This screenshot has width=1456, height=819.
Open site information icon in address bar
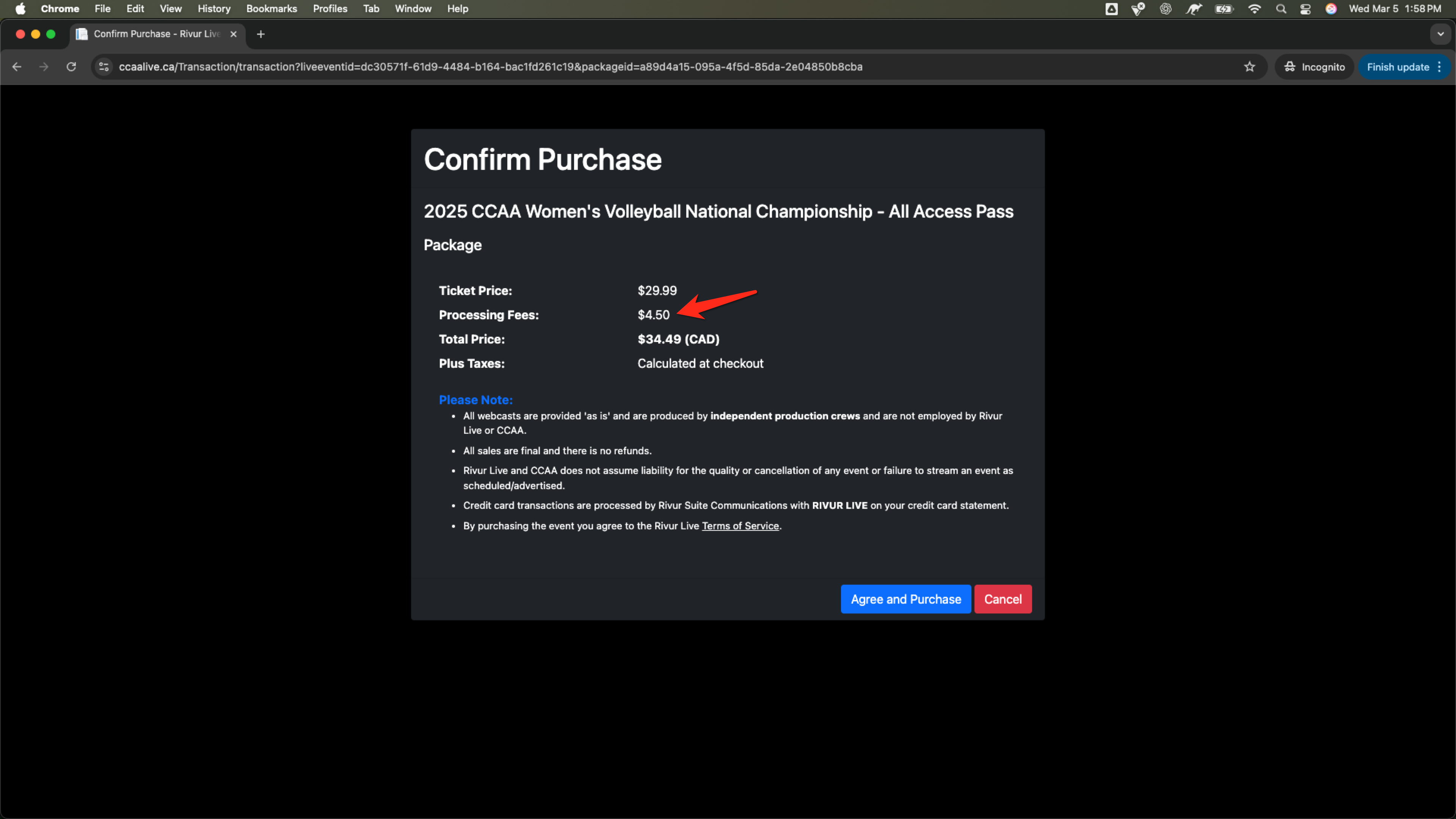[x=104, y=67]
